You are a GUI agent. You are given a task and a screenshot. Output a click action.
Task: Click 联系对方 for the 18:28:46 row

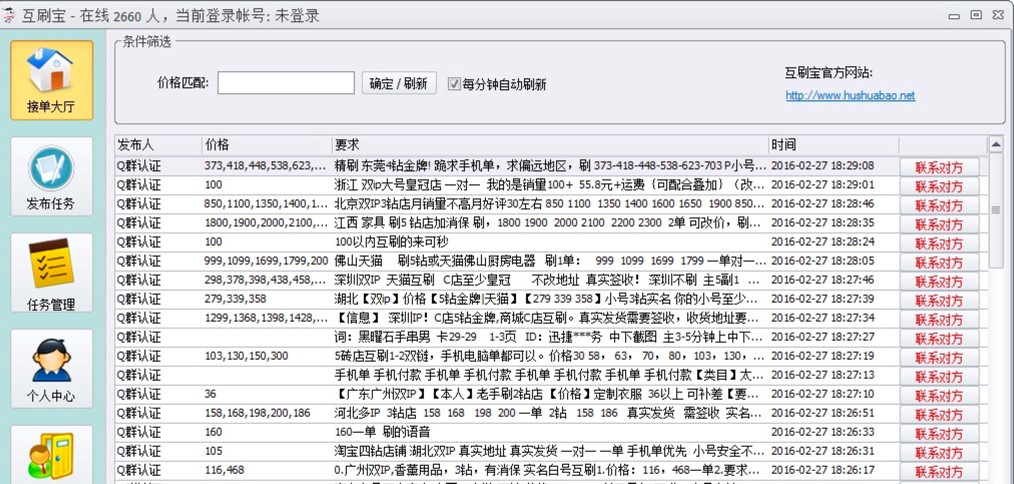coord(939,205)
